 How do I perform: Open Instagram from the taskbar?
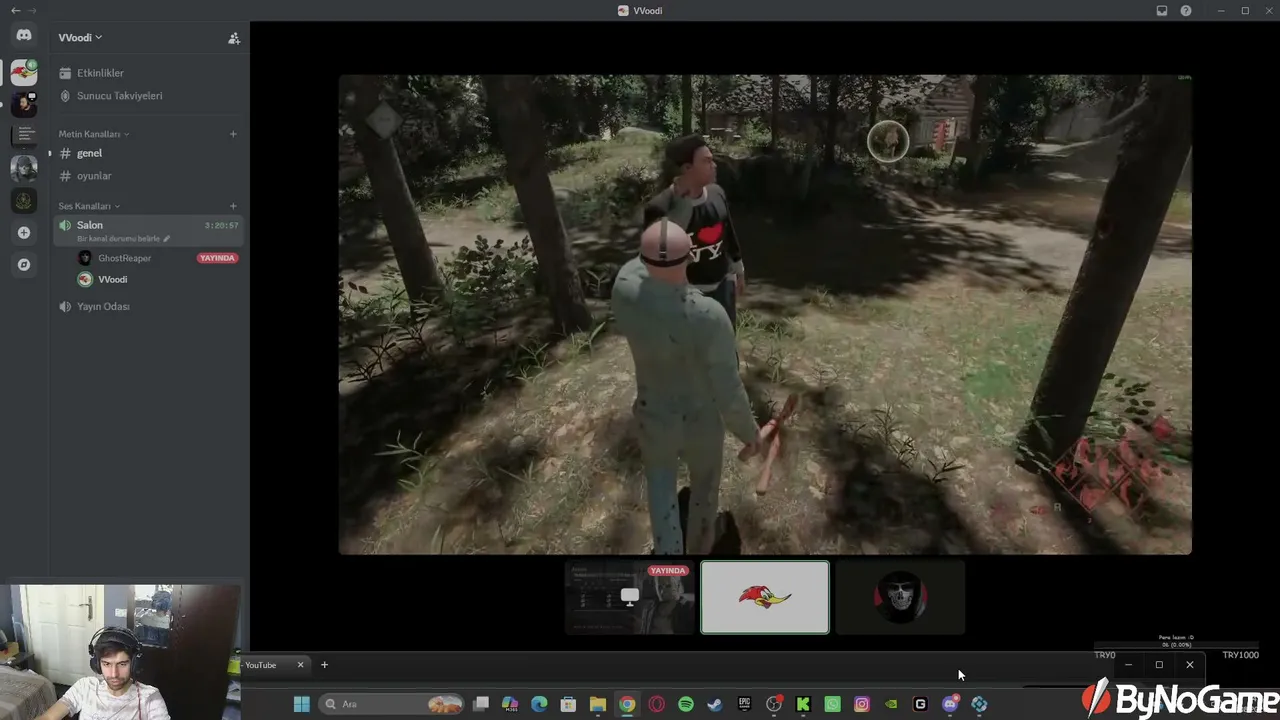(x=862, y=704)
